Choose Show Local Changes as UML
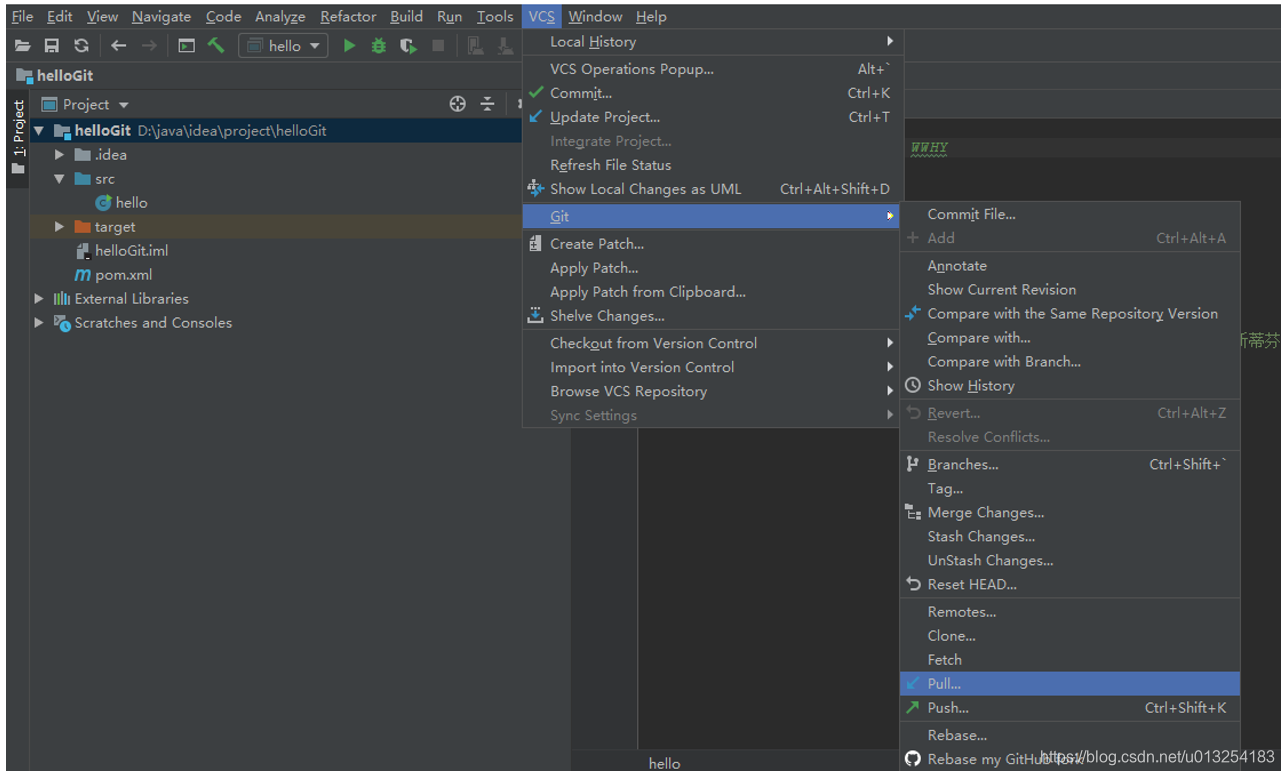Image resolution: width=1285 pixels, height=776 pixels. 711,189
